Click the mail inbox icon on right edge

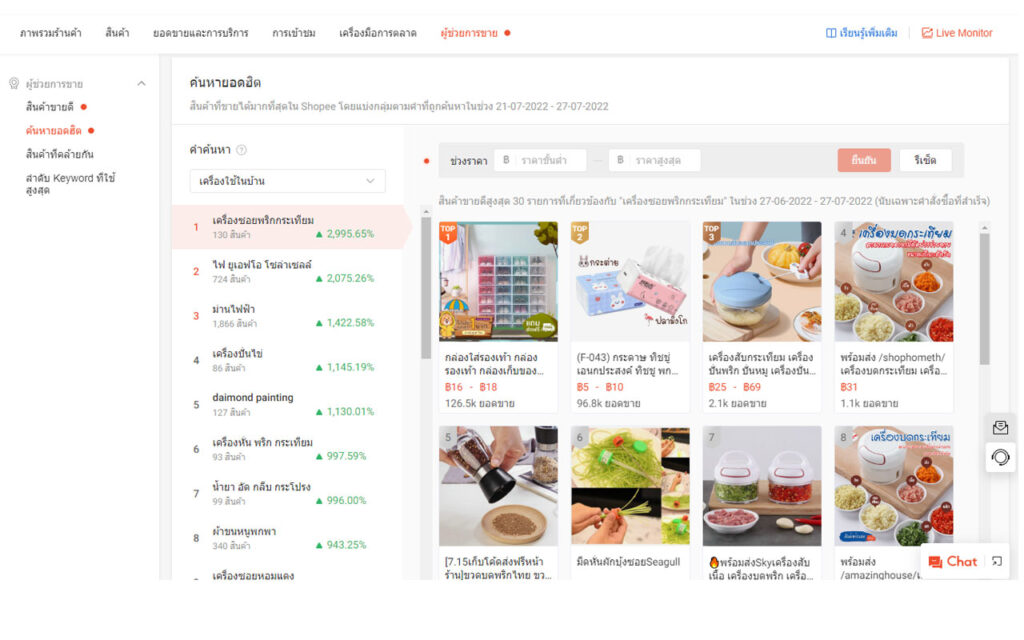coord(1000,427)
